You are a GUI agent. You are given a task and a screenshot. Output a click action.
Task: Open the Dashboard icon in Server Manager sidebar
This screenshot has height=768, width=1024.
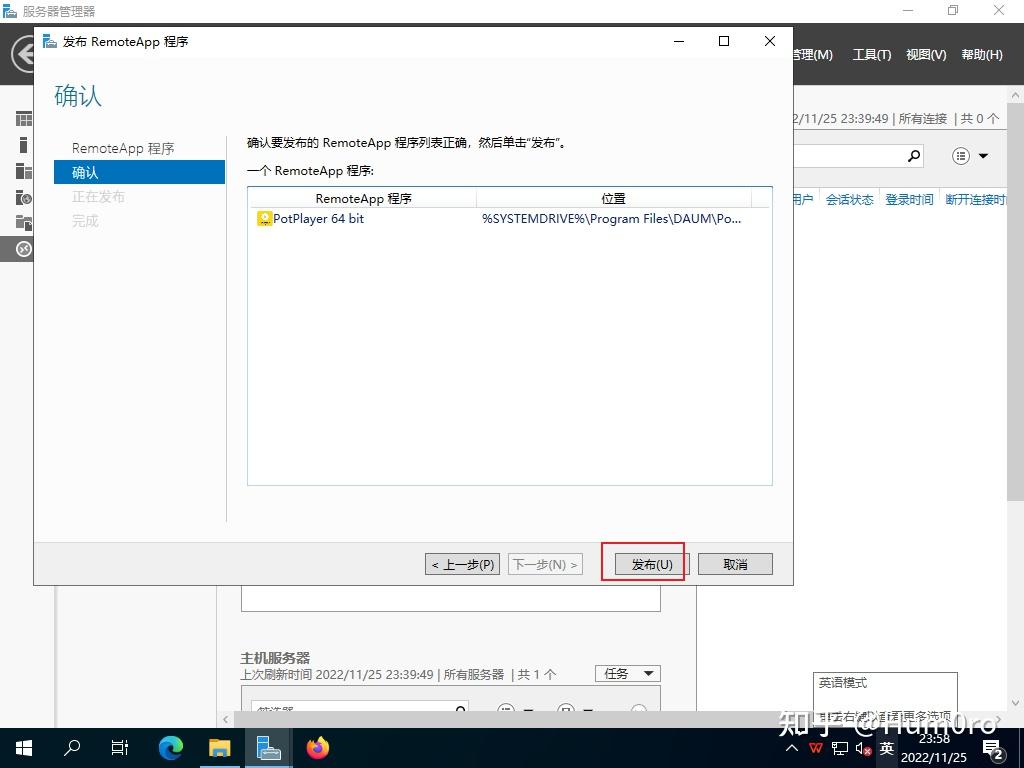pos(23,118)
